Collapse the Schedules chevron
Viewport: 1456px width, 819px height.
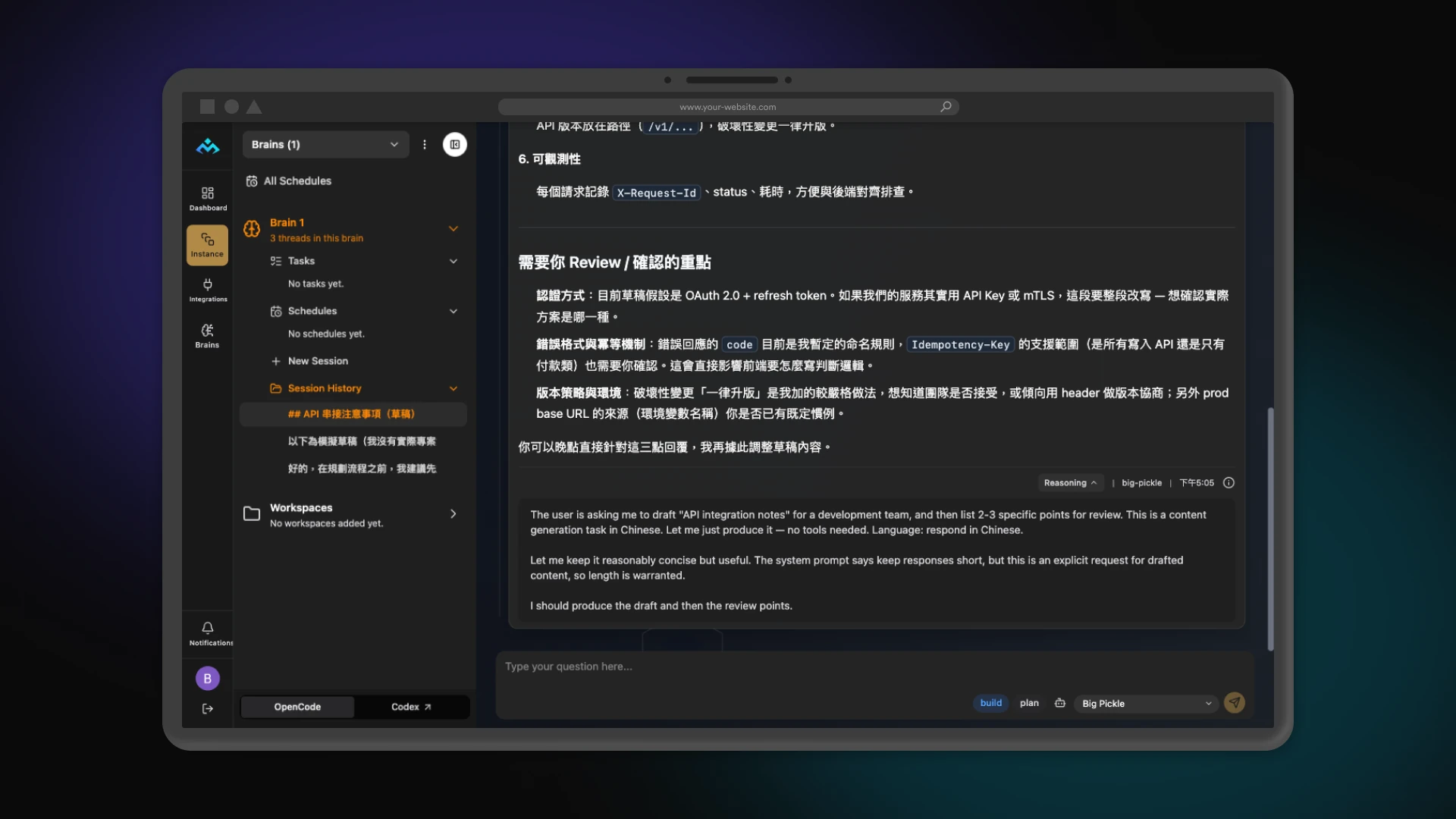pyautogui.click(x=453, y=312)
